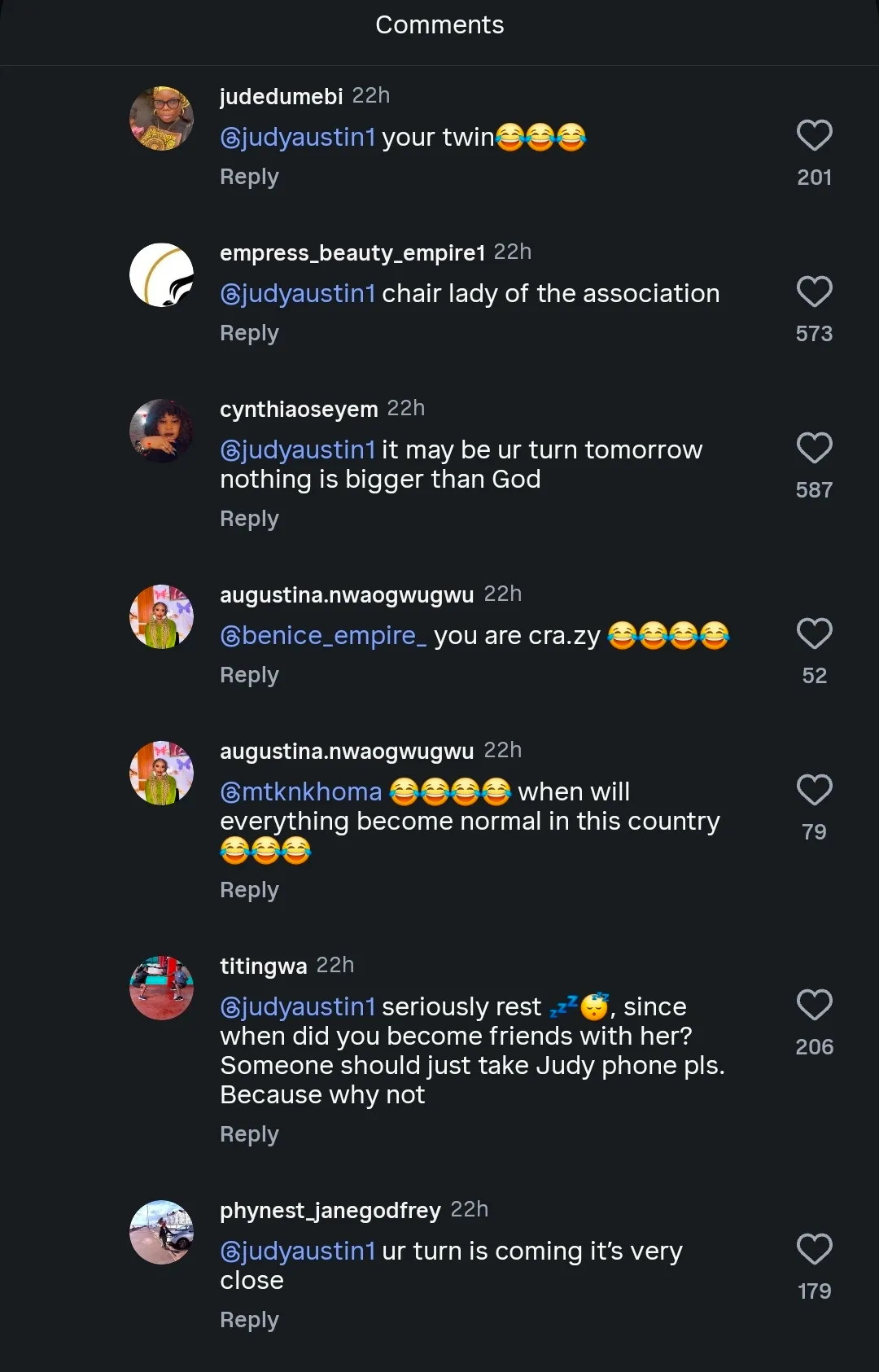The height and width of the screenshot is (1372, 879).
Task: Like phynest_janegodfrey's comment
Action: point(814,1250)
